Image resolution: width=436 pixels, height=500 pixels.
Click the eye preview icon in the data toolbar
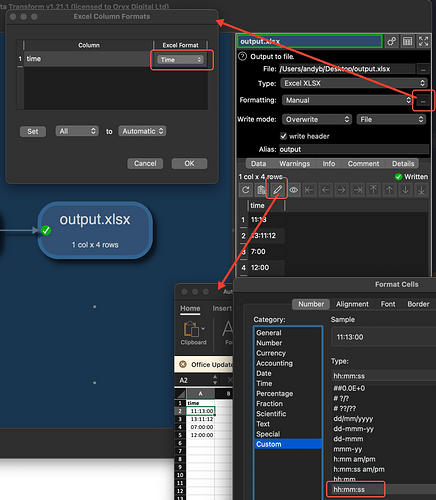tap(293, 190)
